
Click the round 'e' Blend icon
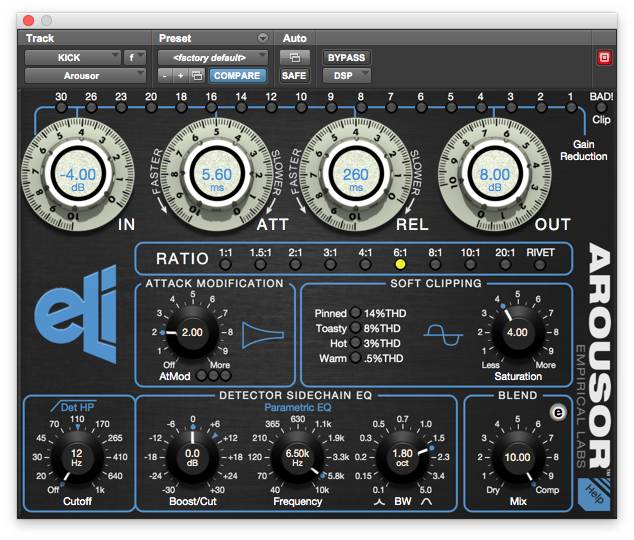pos(558,413)
